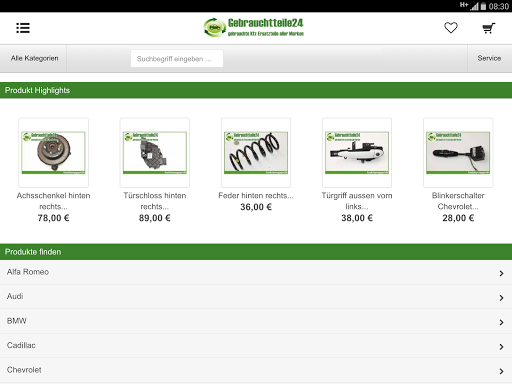This screenshot has width=512, height=384.
Task: Open the hamburger list menu icon
Action: click(23, 28)
